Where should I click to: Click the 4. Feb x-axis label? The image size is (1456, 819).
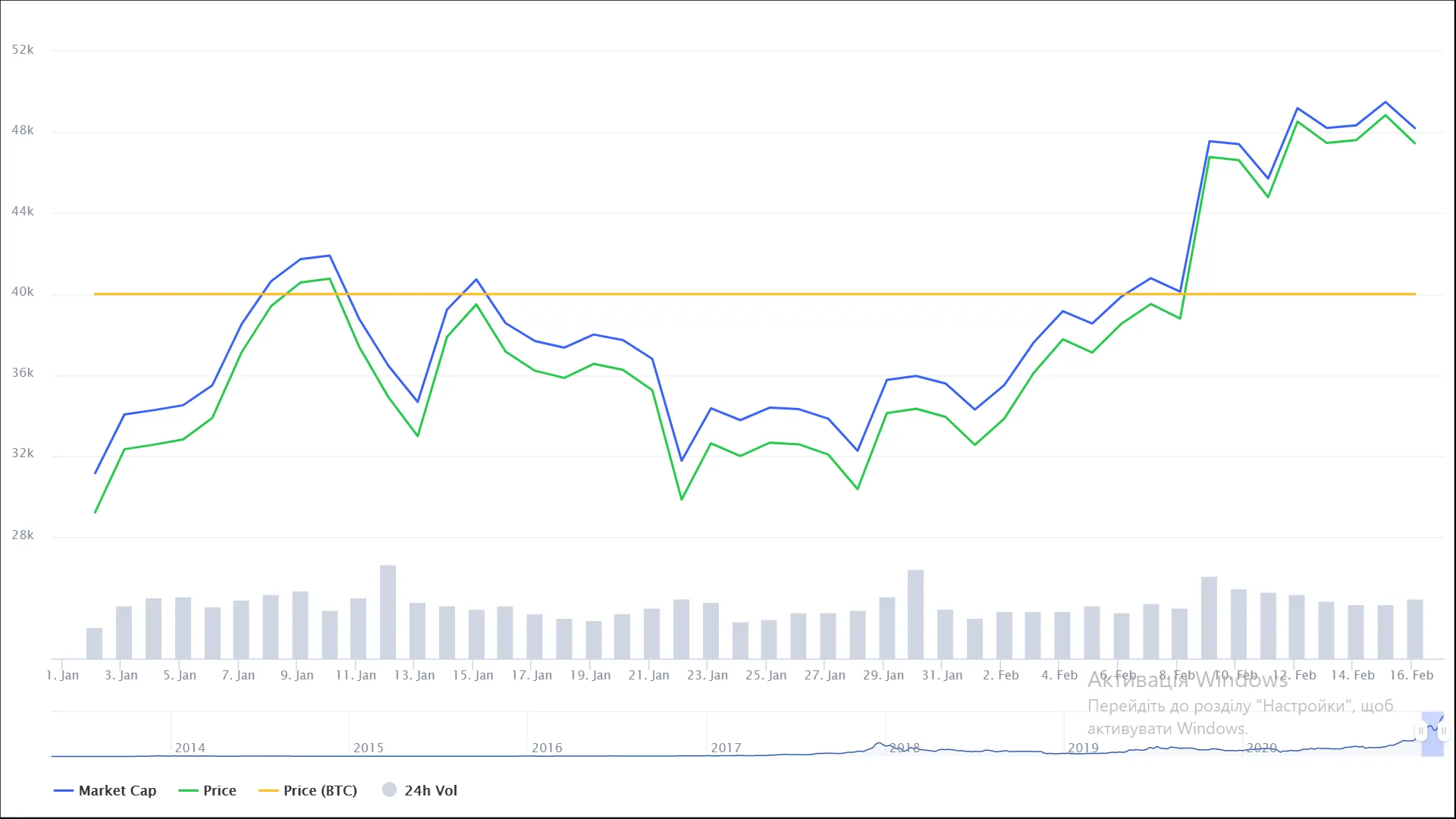coord(1059,675)
